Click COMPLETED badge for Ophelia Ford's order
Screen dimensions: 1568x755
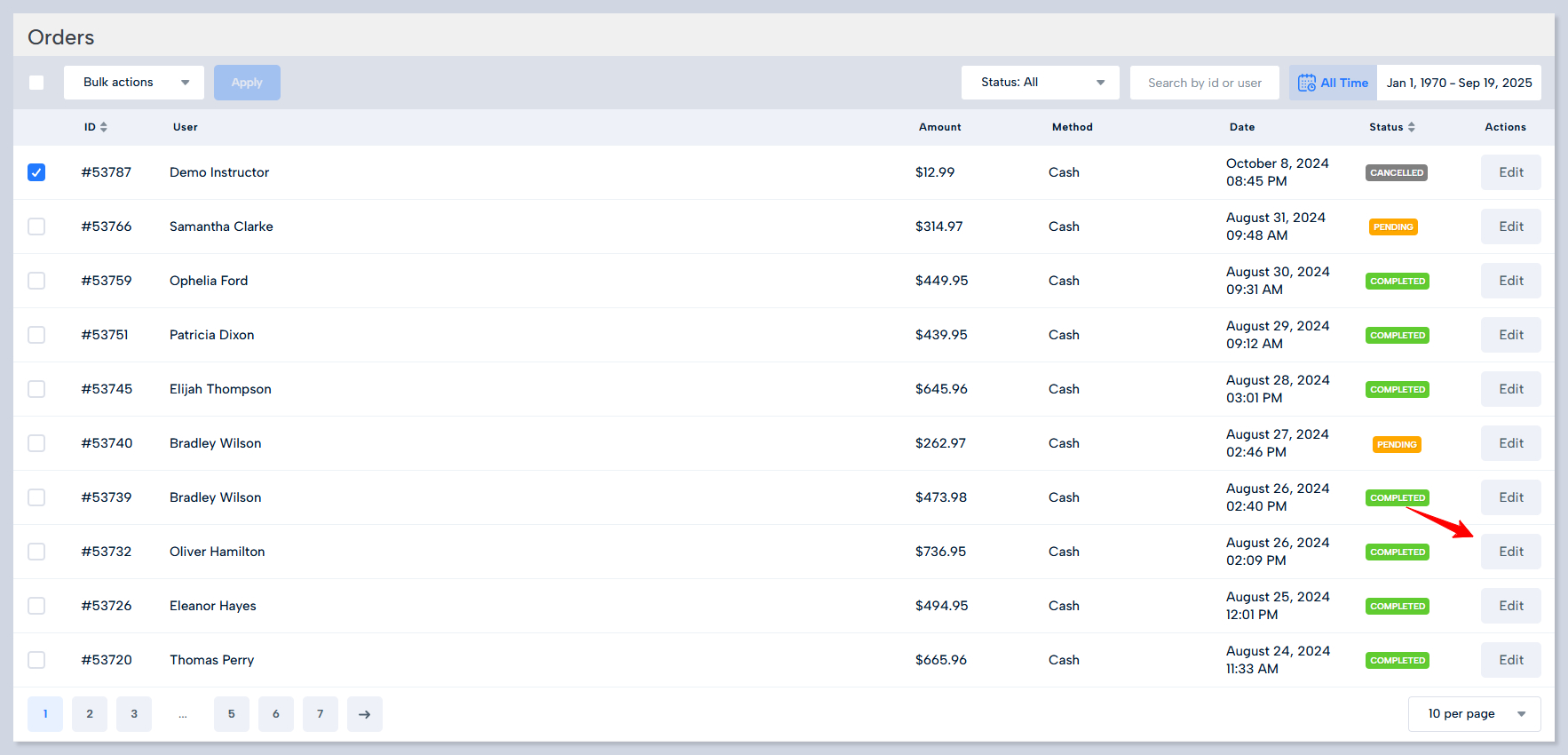[x=1397, y=282]
